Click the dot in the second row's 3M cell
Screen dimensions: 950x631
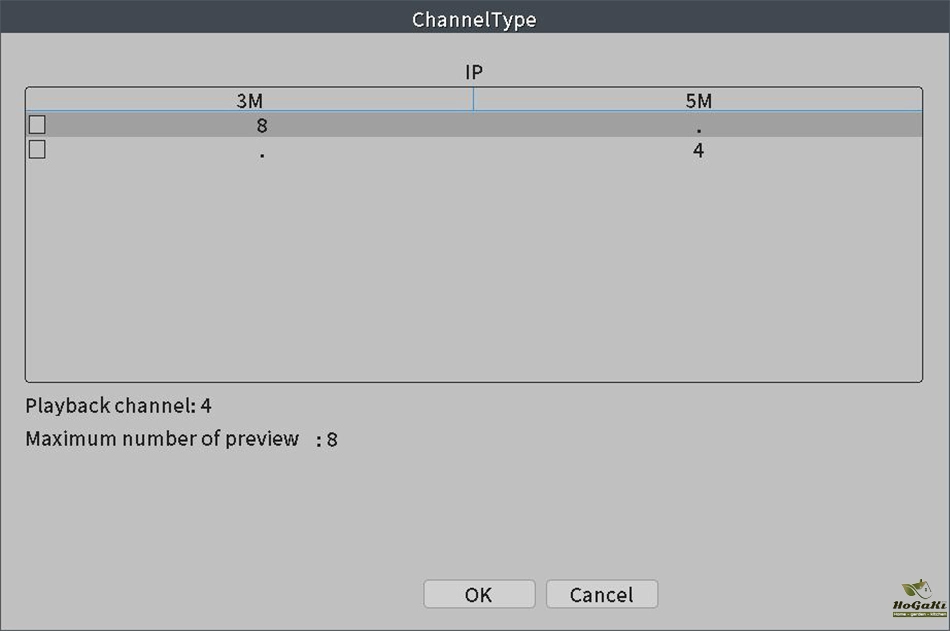(x=262, y=154)
